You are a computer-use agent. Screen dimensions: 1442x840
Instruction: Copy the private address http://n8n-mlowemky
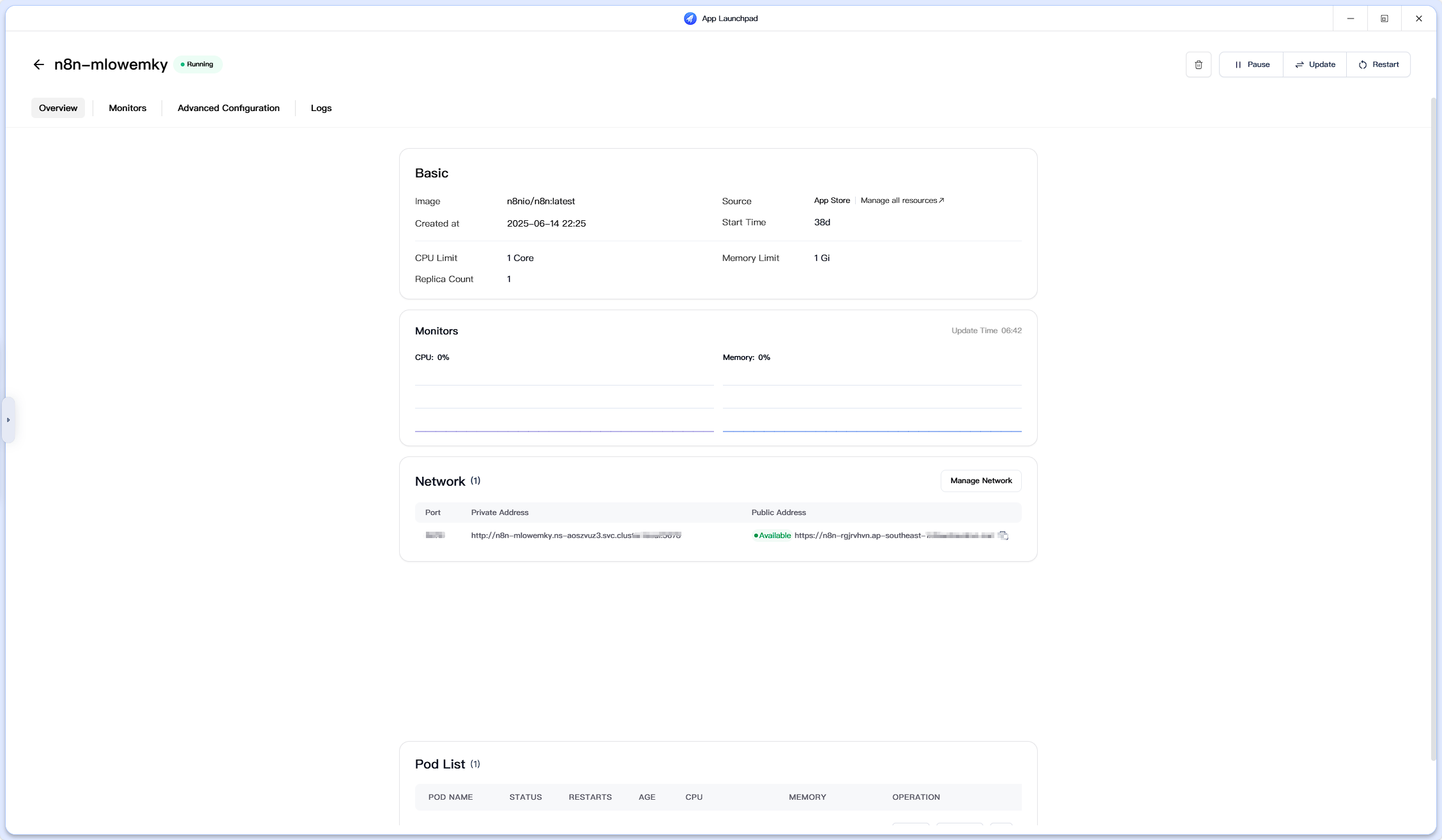point(576,536)
